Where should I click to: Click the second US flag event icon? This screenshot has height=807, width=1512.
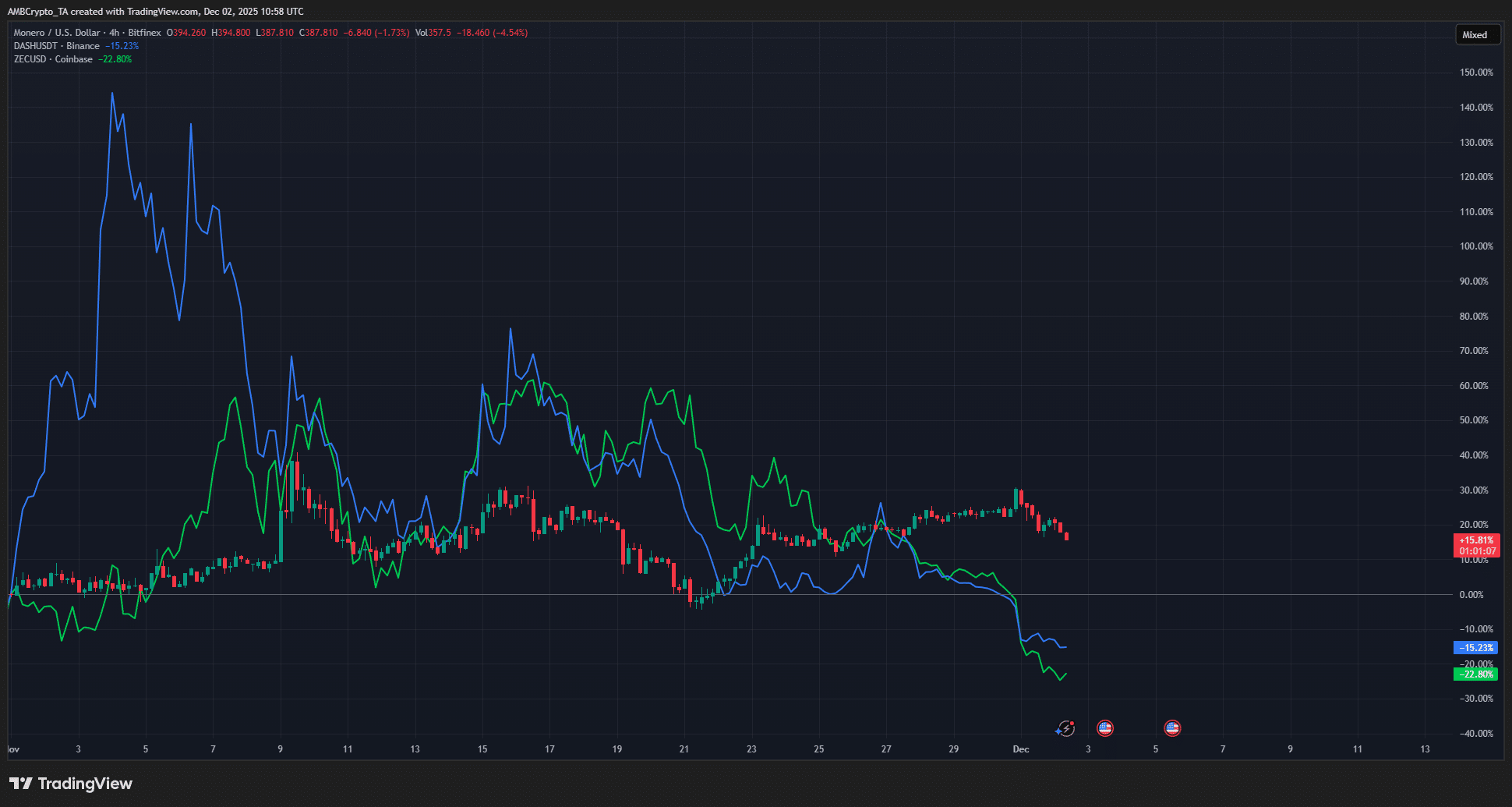click(1172, 728)
